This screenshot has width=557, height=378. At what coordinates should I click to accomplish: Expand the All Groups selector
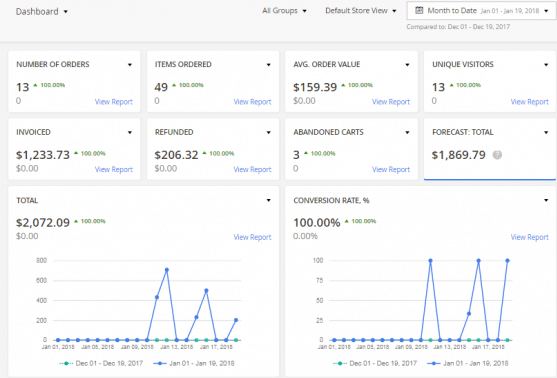284,11
